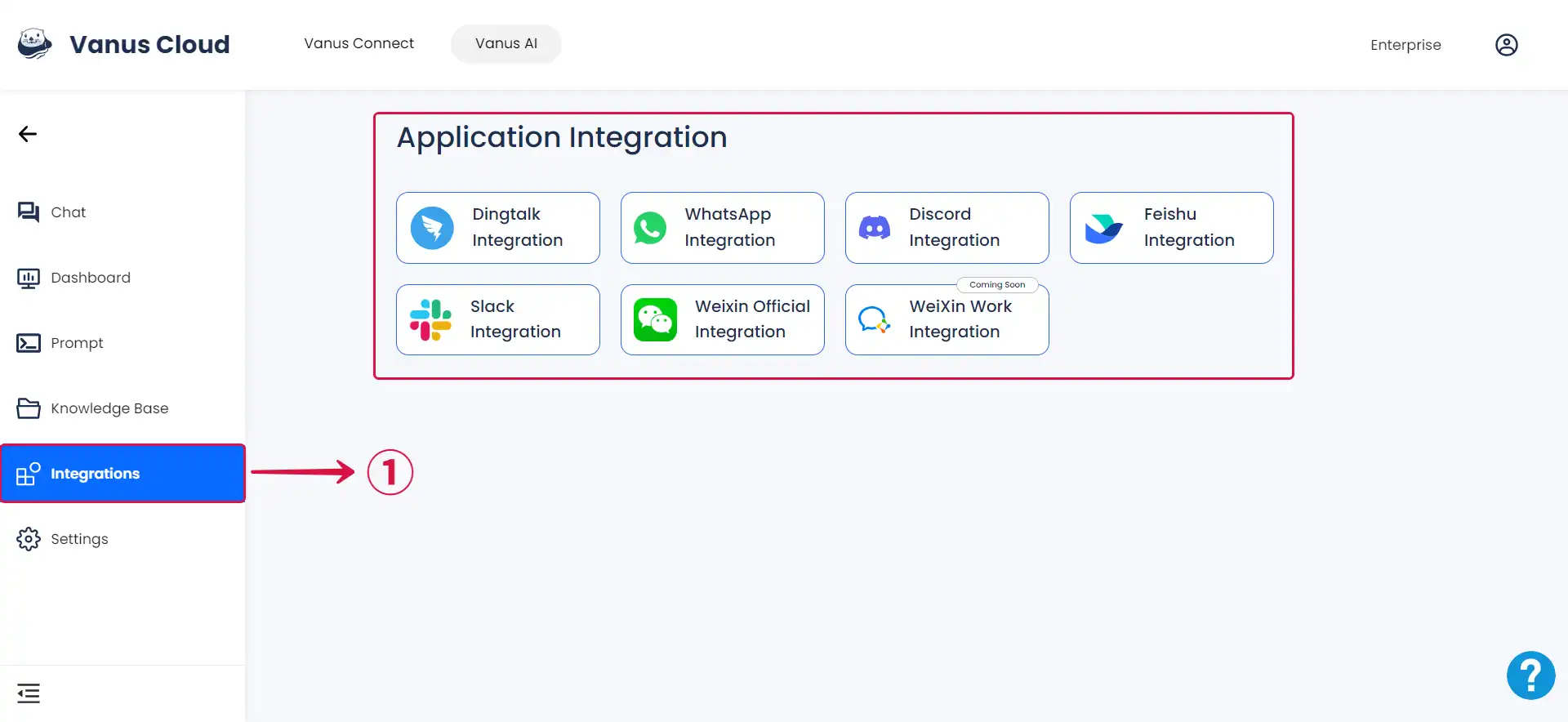Open Prompt from the sidebar
The width and height of the screenshot is (1568, 722).
click(122, 343)
